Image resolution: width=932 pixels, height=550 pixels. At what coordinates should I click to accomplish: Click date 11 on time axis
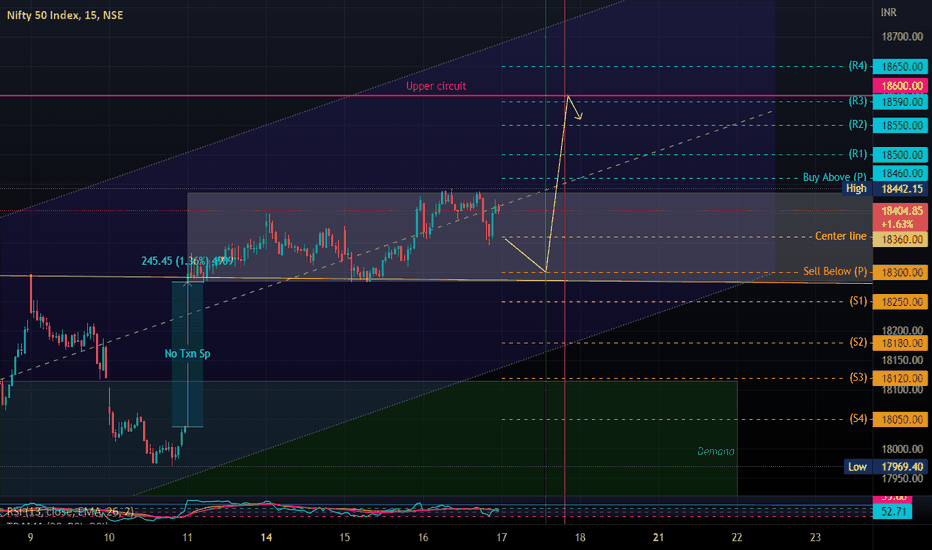(x=187, y=538)
